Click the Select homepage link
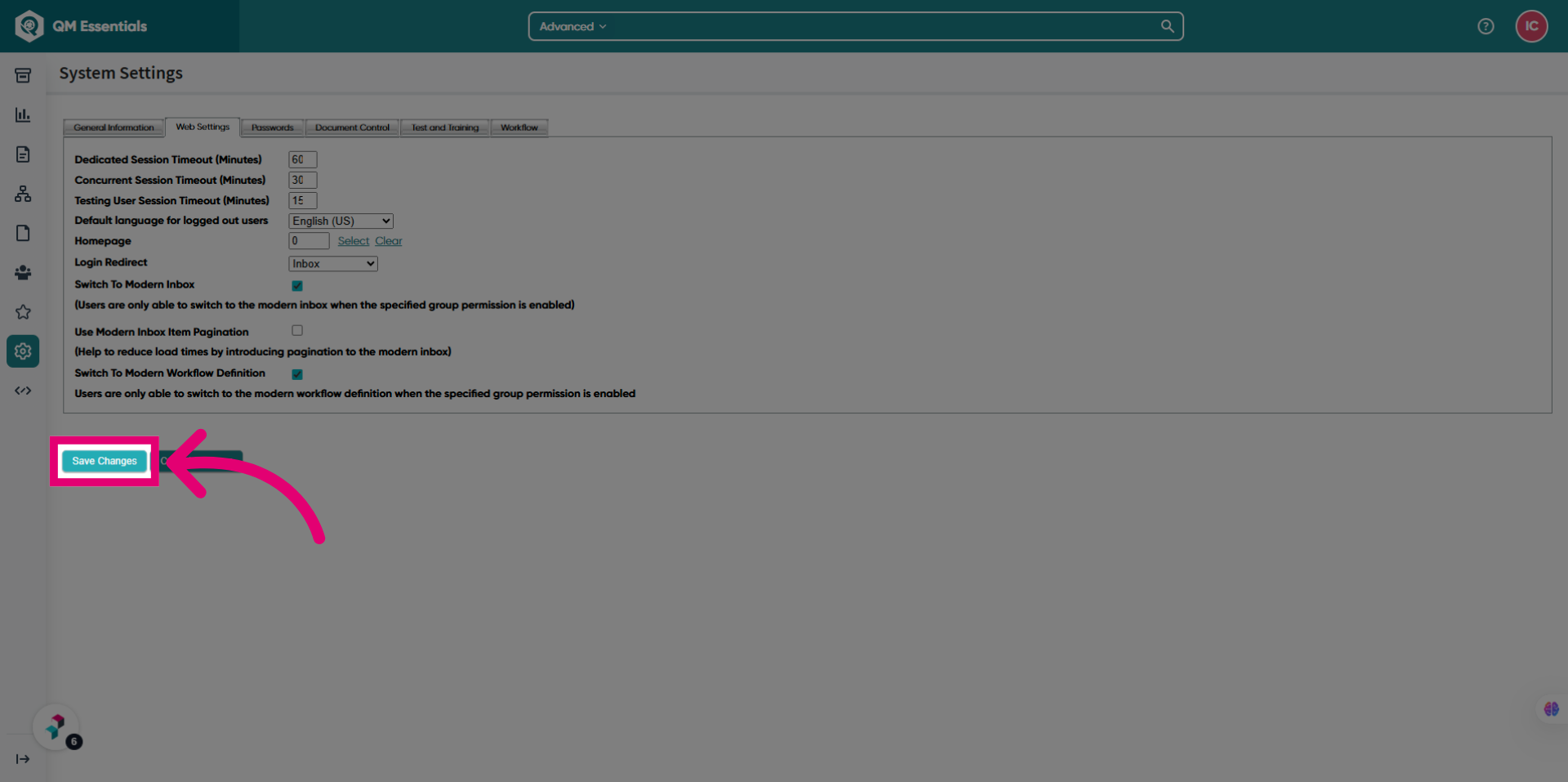This screenshot has width=1568, height=782. coord(354,241)
